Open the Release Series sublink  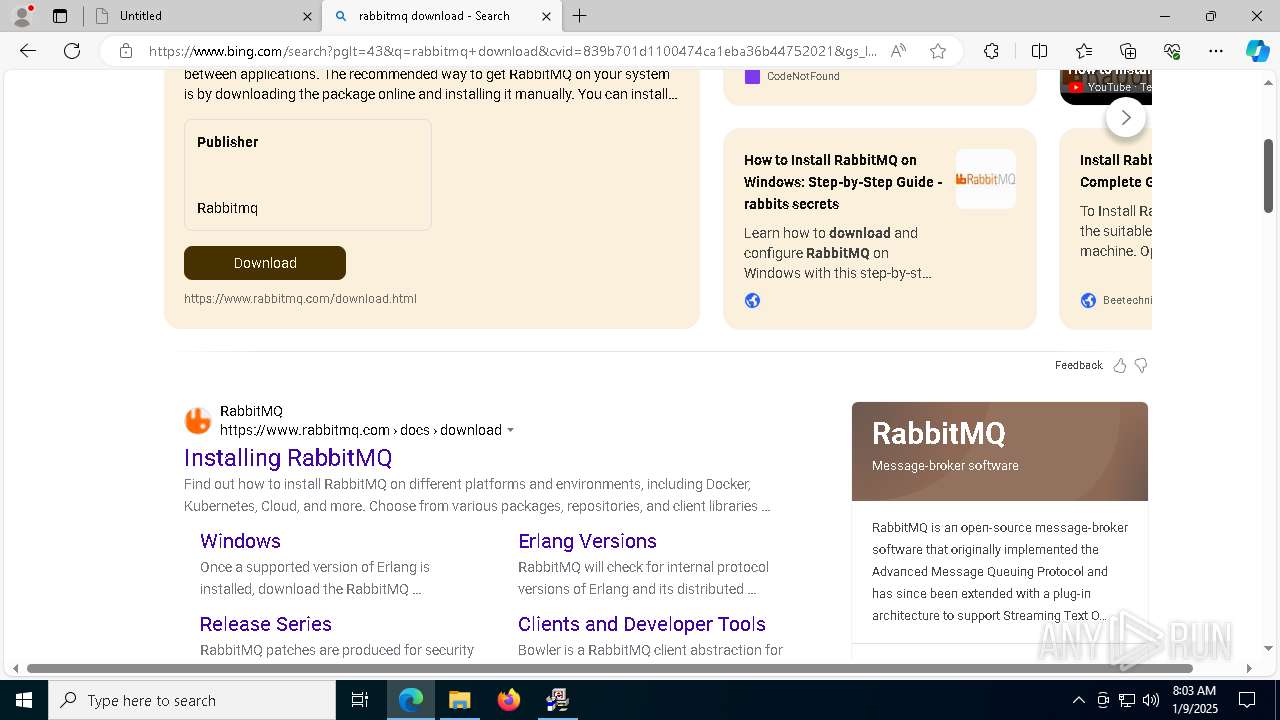pos(265,624)
